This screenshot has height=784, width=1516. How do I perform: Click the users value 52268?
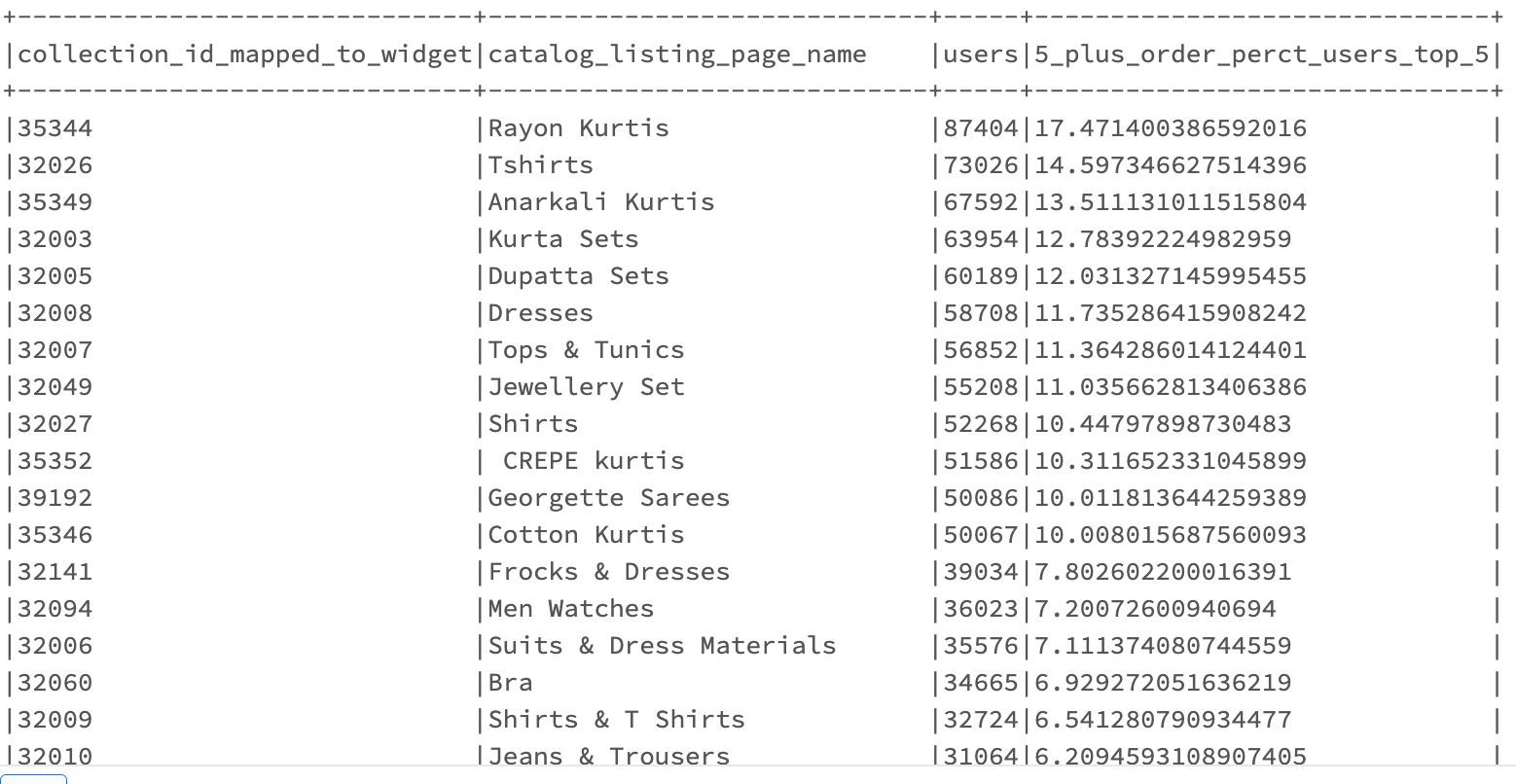pyautogui.click(x=981, y=424)
